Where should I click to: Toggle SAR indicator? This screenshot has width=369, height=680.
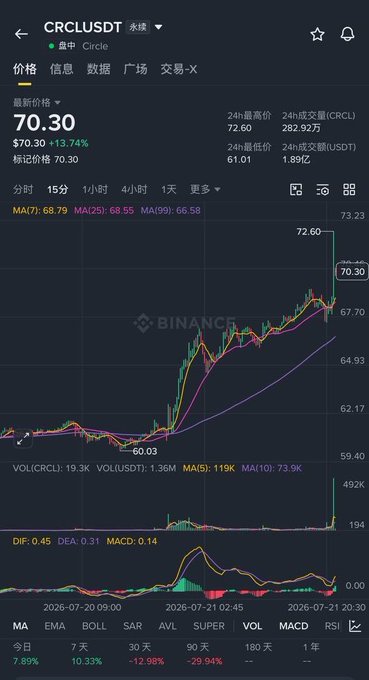pyautogui.click(x=132, y=626)
